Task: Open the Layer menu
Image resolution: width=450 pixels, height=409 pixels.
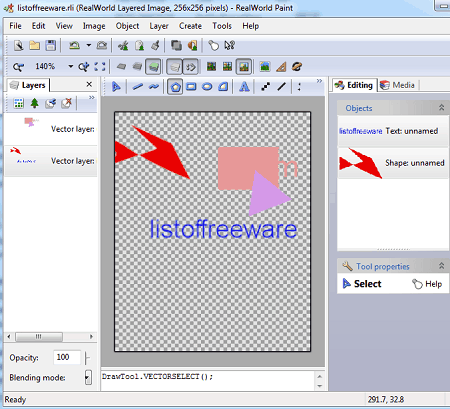Action: click(159, 26)
